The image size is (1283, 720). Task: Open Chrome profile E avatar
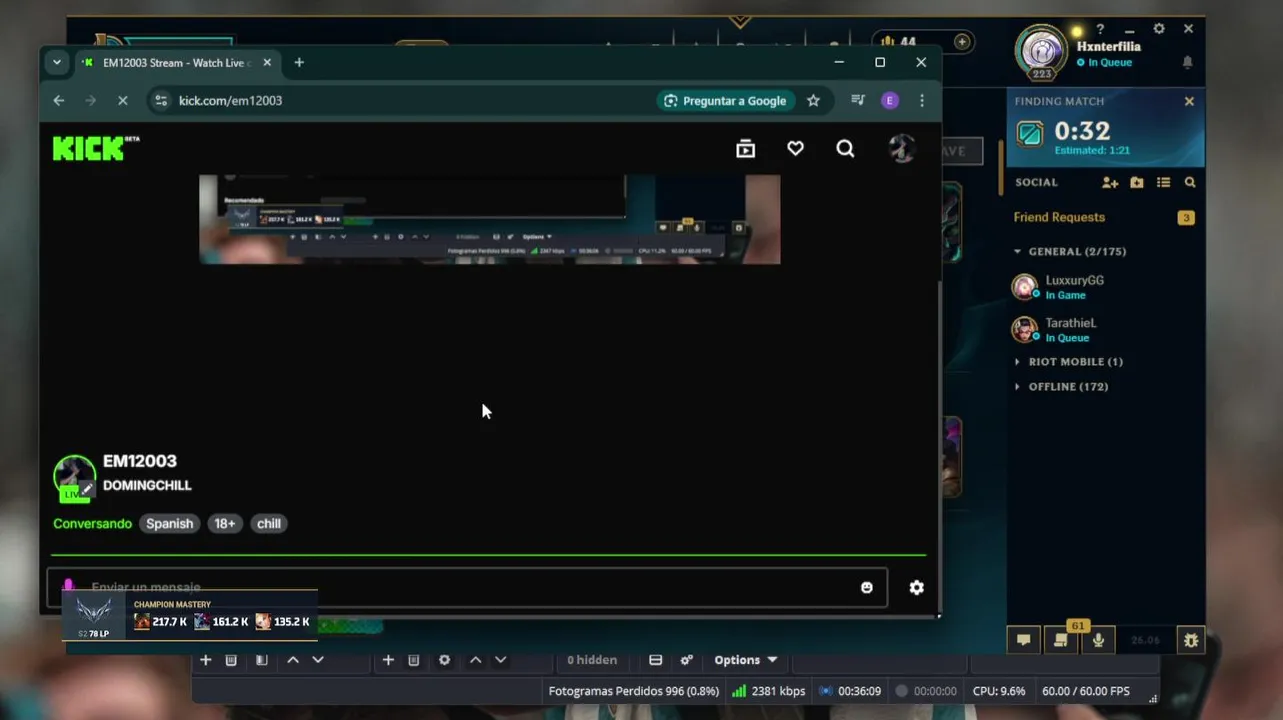click(890, 100)
